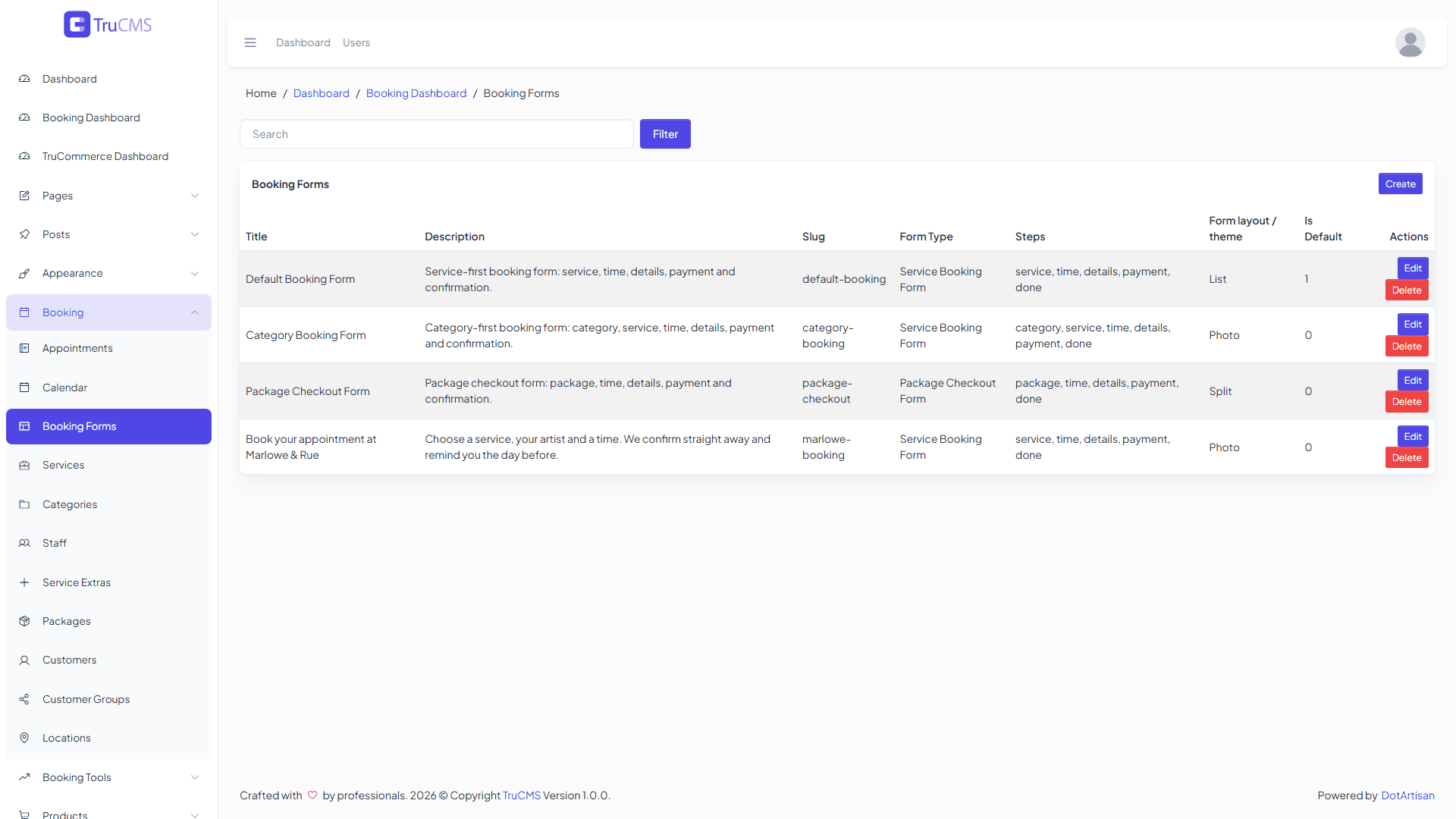Click Dashboard link in top bar
The width and height of the screenshot is (1456, 819).
tap(303, 42)
